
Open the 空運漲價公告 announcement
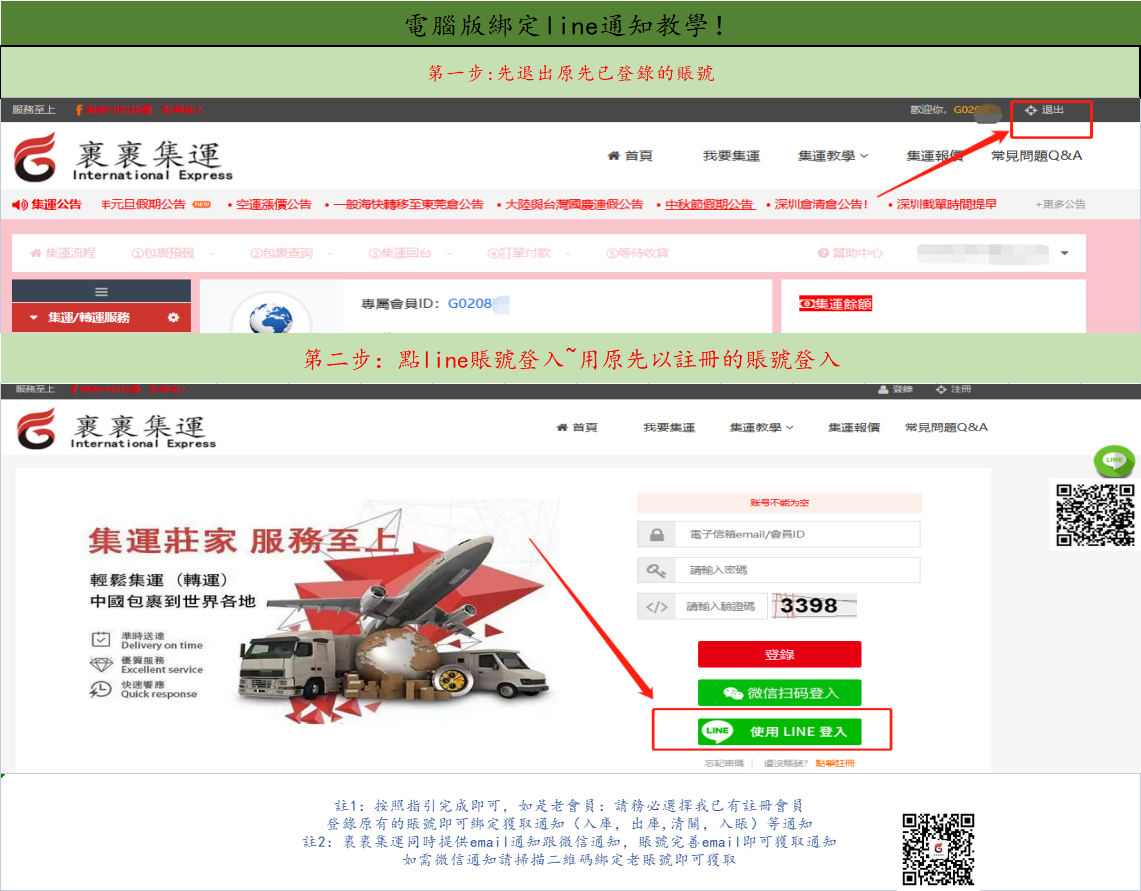point(273,205)
